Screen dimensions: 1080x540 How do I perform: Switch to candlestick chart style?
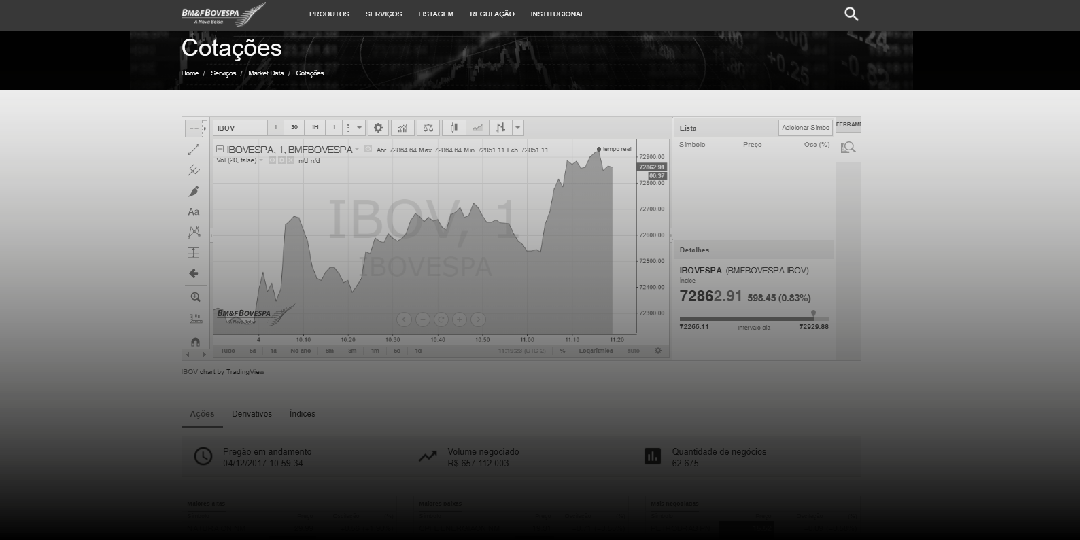coord(454,127)
